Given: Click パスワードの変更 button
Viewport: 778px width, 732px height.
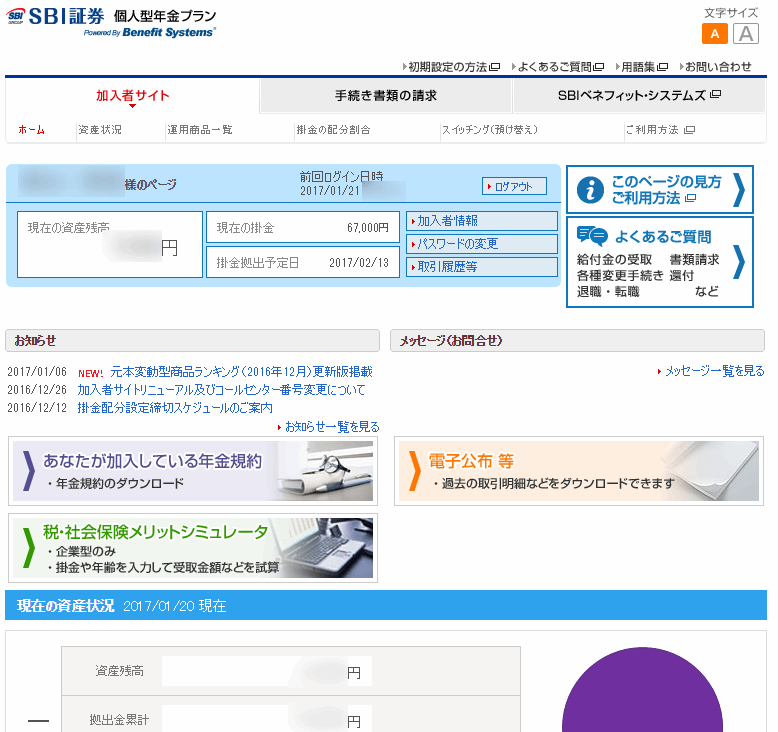Looking at the screenshot, I should (482, 244).
